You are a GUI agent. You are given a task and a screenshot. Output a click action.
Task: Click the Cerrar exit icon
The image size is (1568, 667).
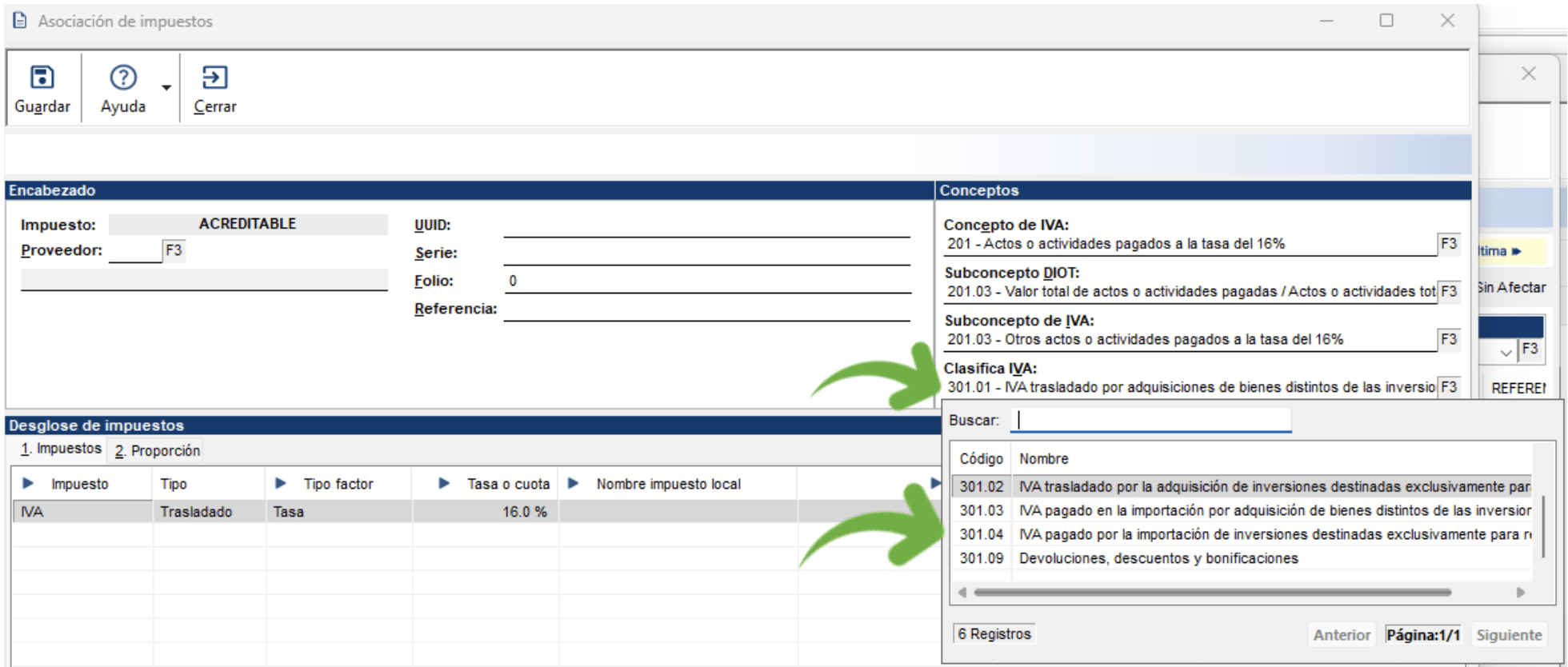[214, 78]
